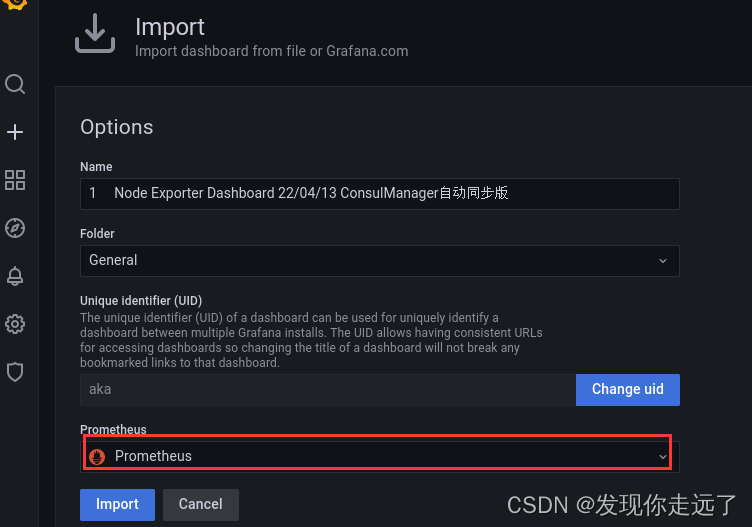Viewport: 752px width, 527px height.
Task: Click the UID field containing aka
Action: pyautogui.click(x=328, y=389)
